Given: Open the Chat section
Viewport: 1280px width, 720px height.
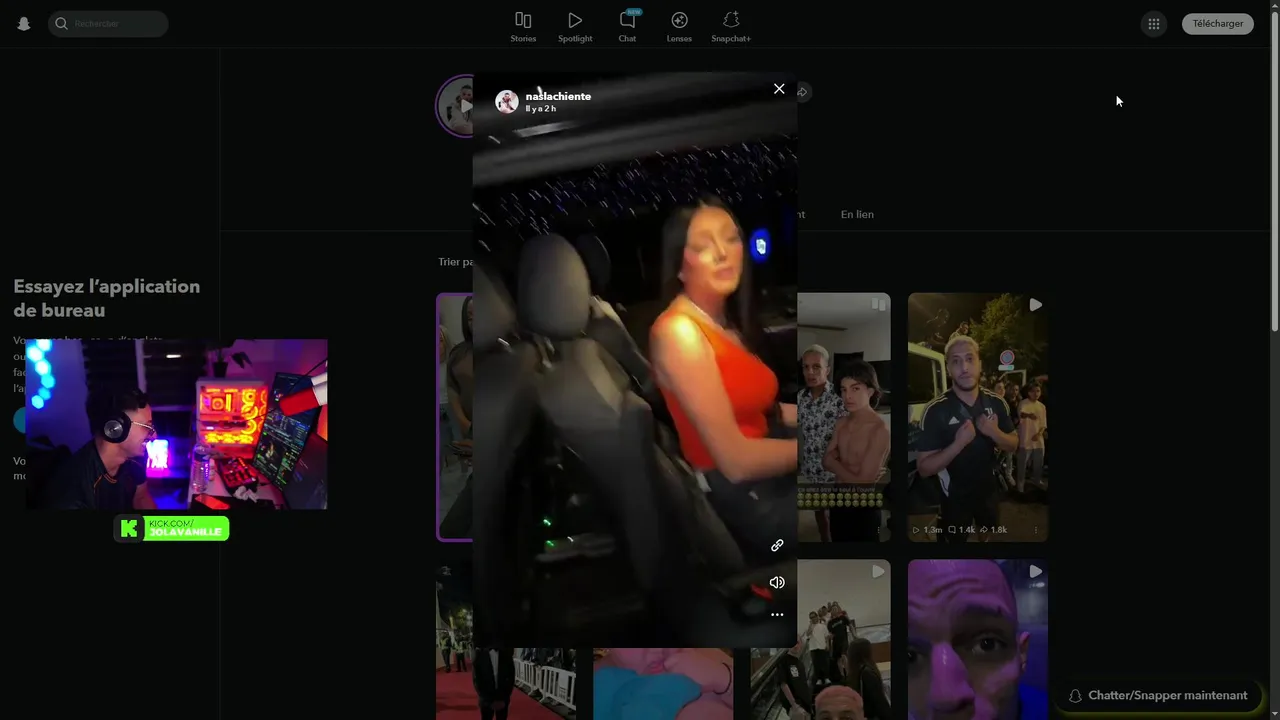Looking at the screenshot, I should coord(627,27).
